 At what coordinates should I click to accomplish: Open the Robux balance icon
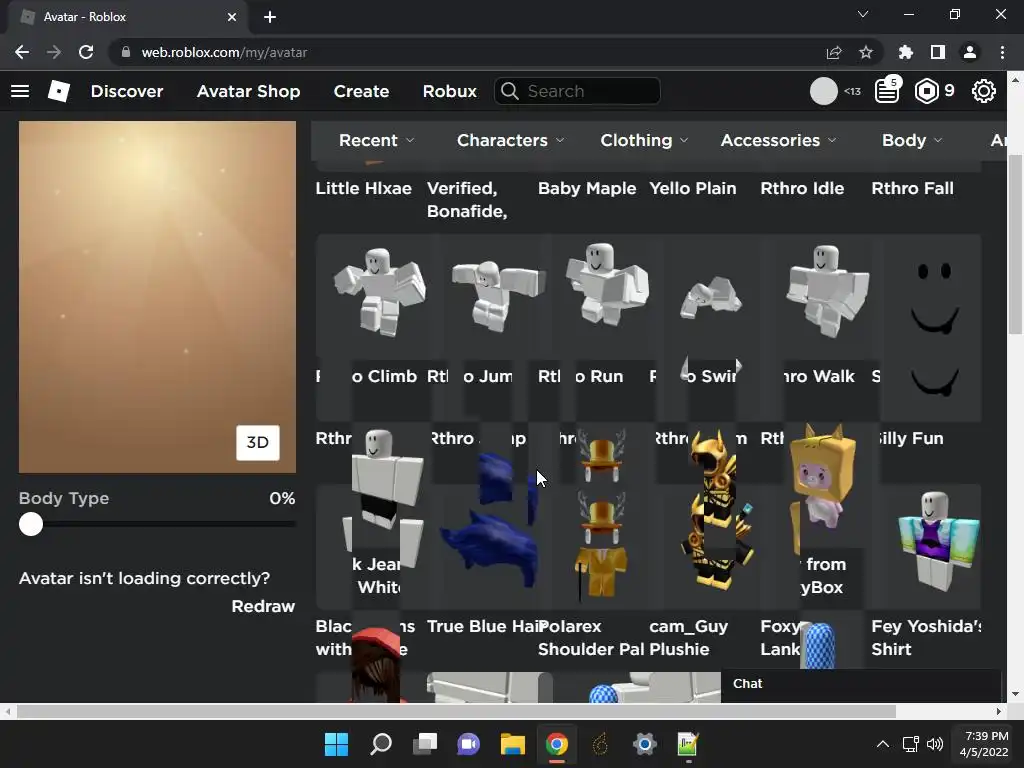tap(926, 91)
